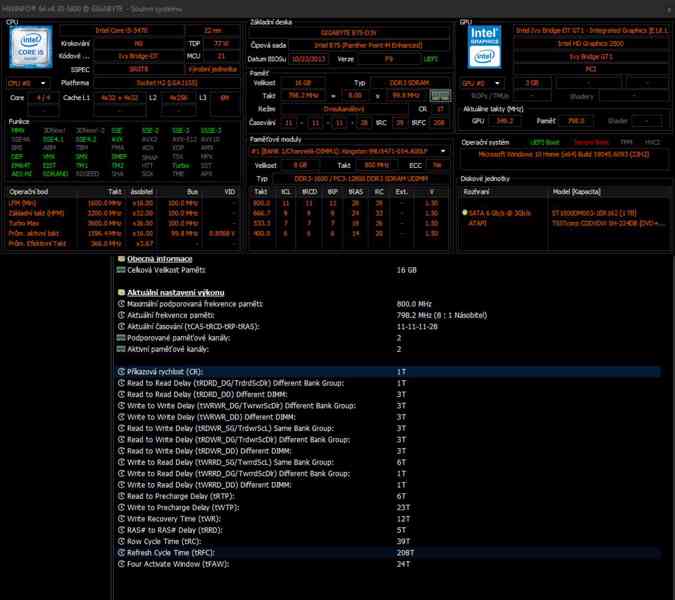Click the Aktuální nastavení výkonu section icon
Image resolution: width=675 pixels, height=600 pixels.
tap(122, 291)
